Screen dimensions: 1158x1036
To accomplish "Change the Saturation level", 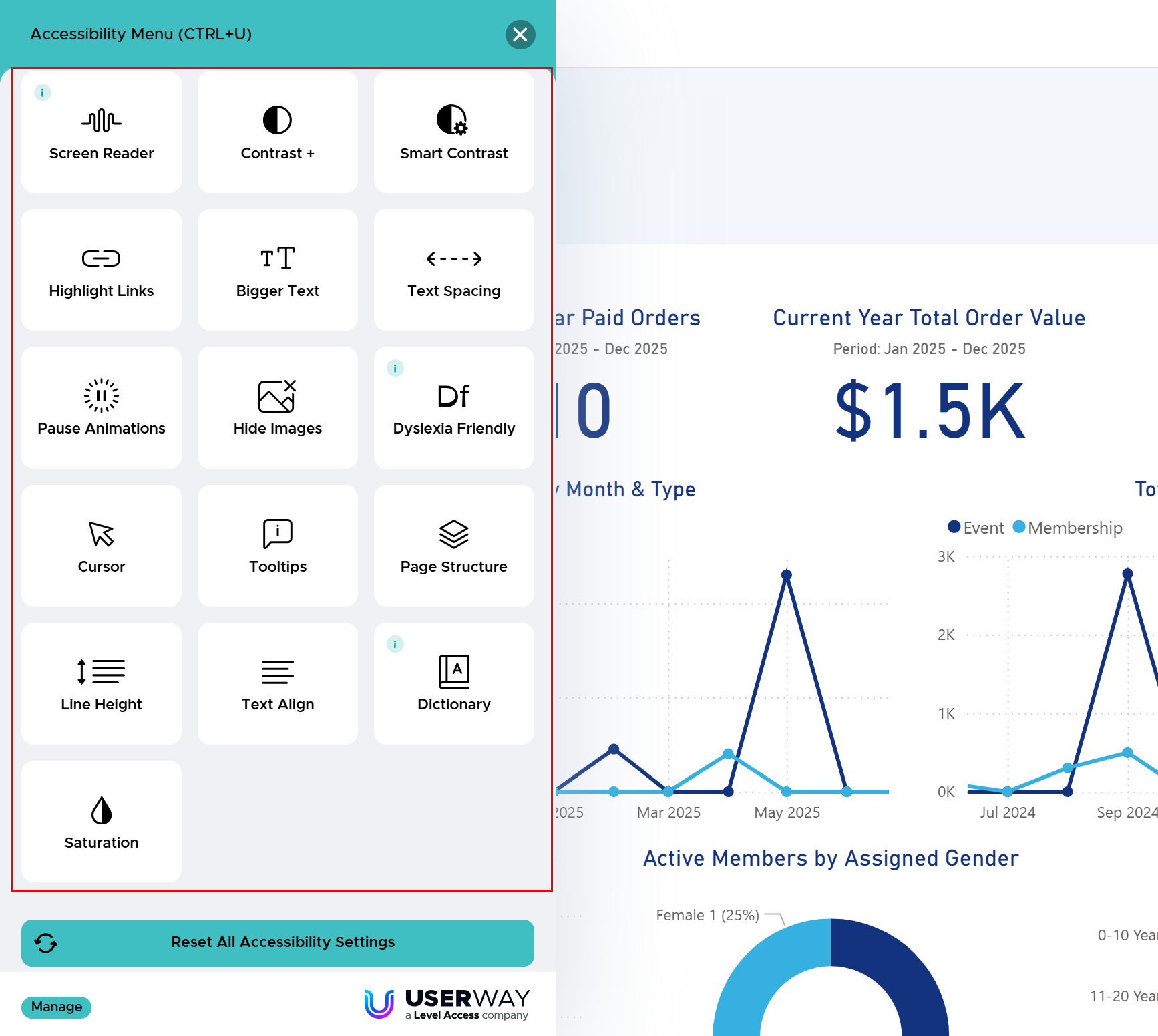I will click(x=102, y=822).
